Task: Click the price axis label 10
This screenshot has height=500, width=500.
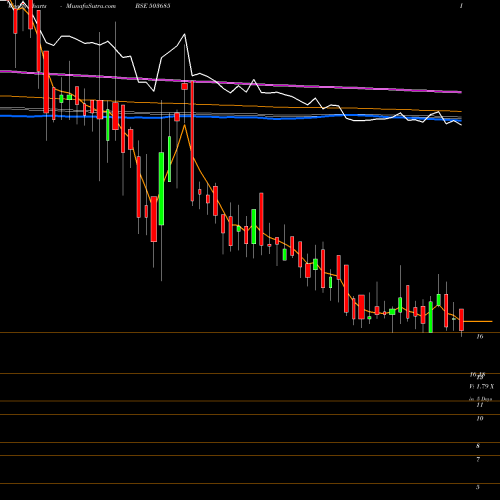Action: (480, 418)
